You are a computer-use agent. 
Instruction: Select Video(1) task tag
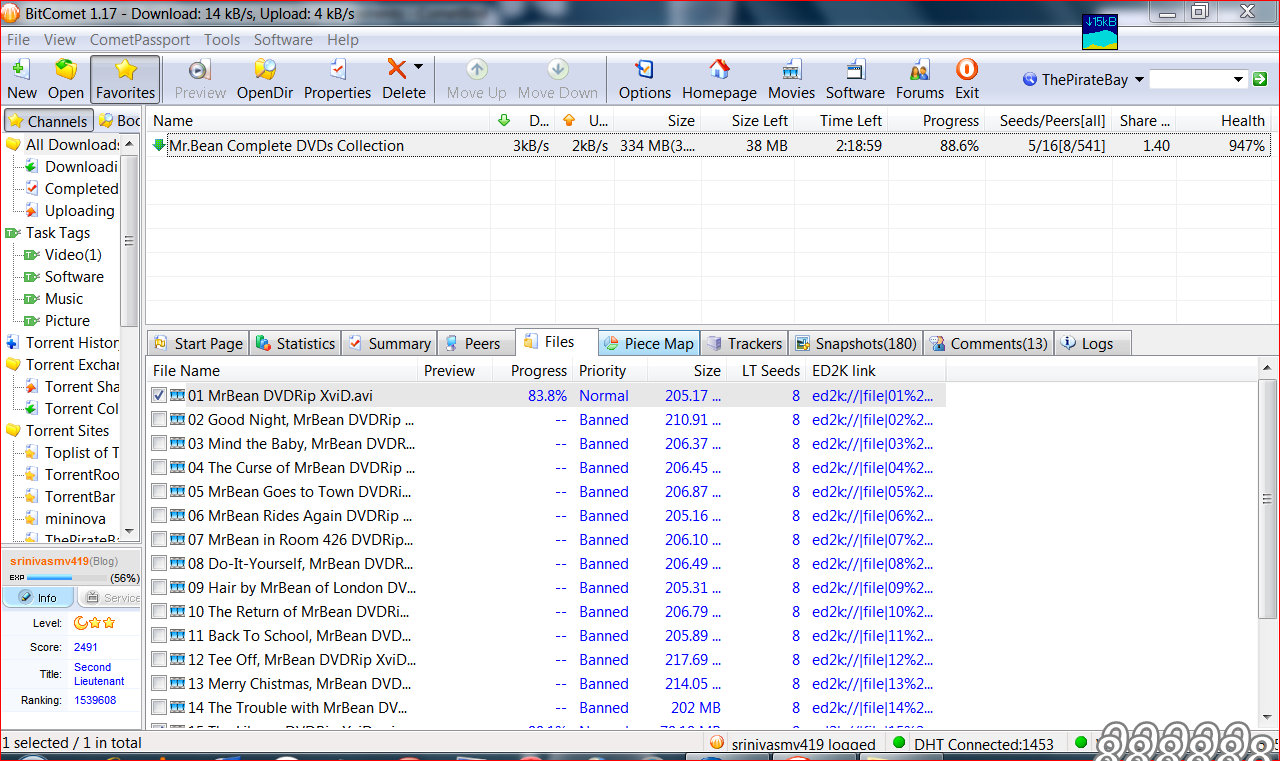pyautogui.click(x=62, y=255)
